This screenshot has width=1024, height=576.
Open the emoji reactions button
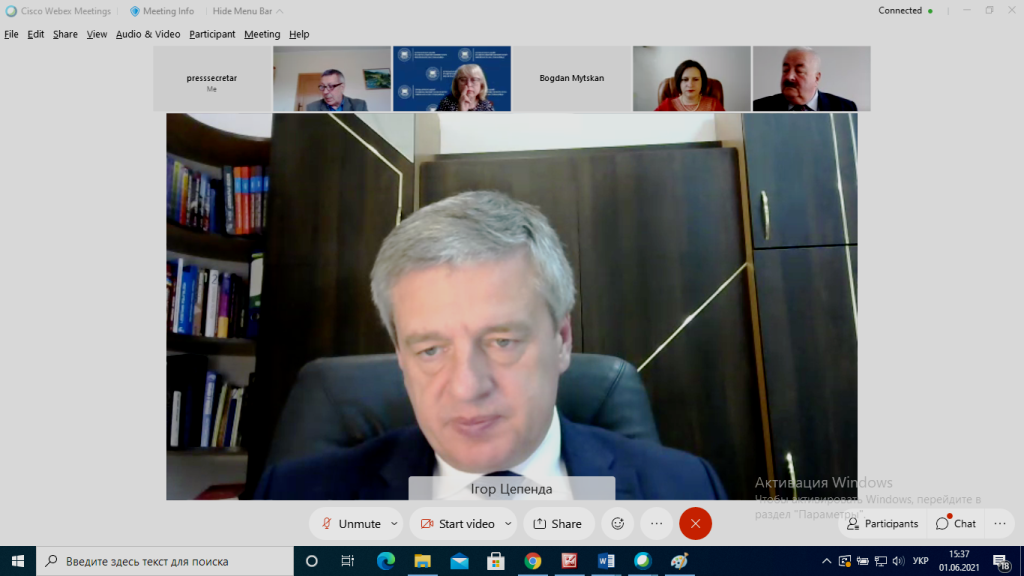[x=617, y=523]
